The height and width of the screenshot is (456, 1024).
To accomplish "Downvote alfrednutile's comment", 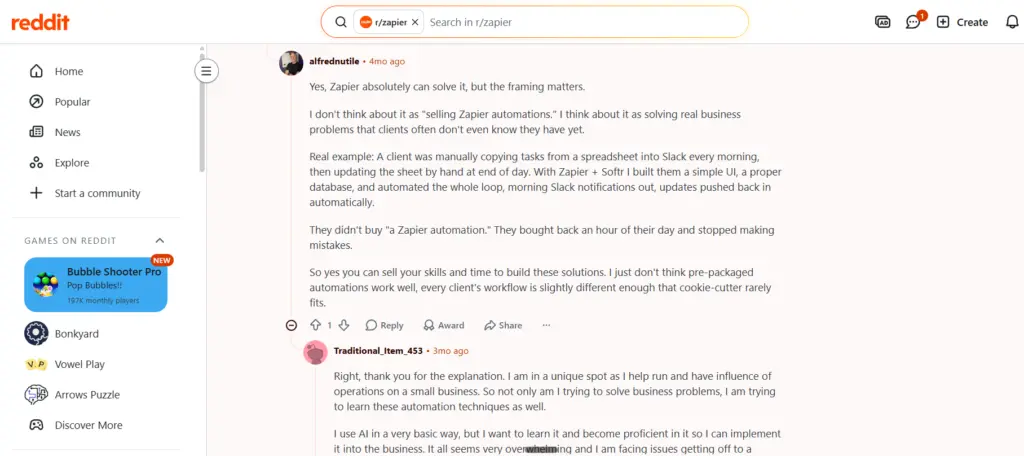I will (344, 325).
